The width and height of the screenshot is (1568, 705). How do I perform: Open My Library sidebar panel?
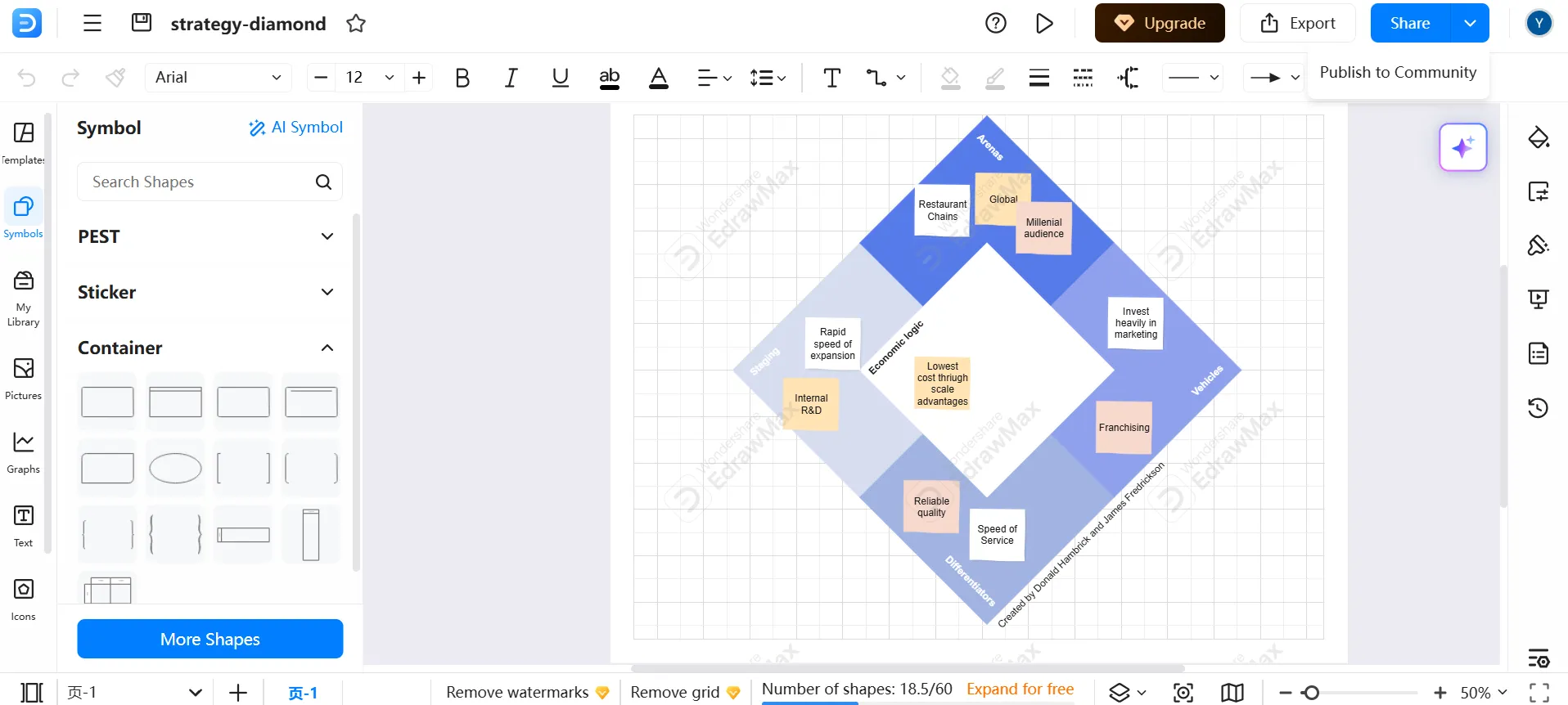24,299
